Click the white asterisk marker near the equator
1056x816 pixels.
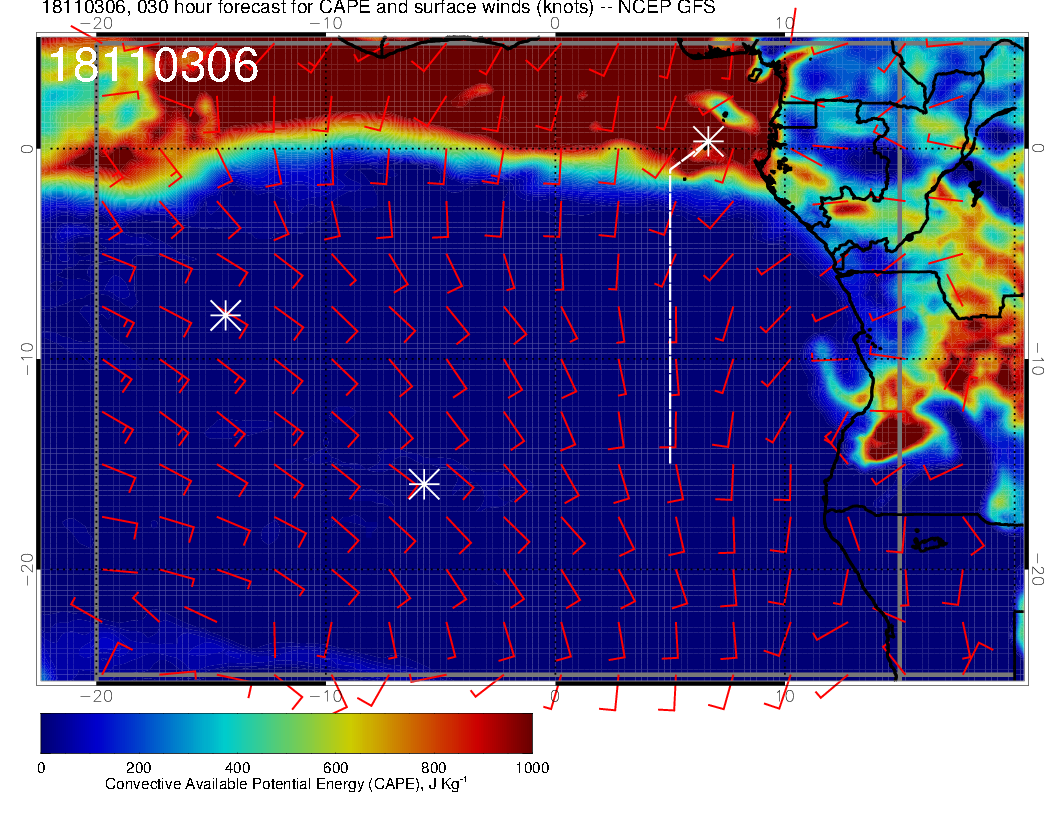pyautogui.click(x=708, y=141)
